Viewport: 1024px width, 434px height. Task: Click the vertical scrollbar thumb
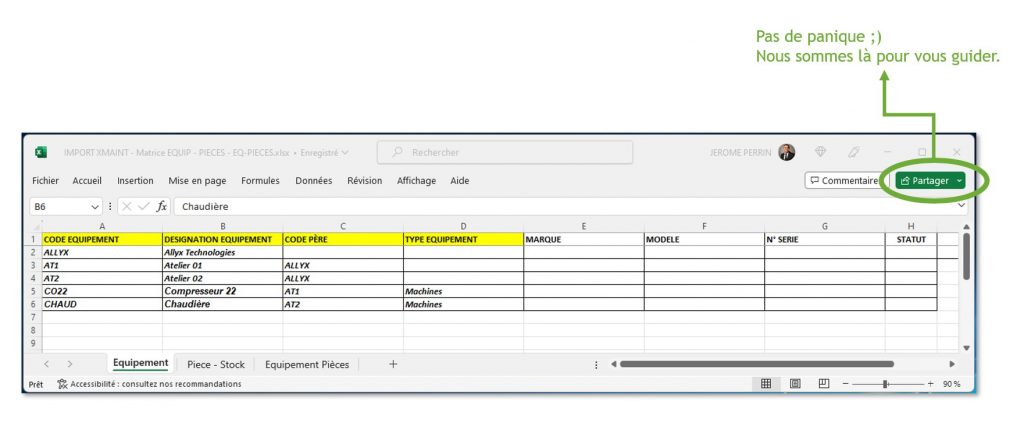click(967, 256)
